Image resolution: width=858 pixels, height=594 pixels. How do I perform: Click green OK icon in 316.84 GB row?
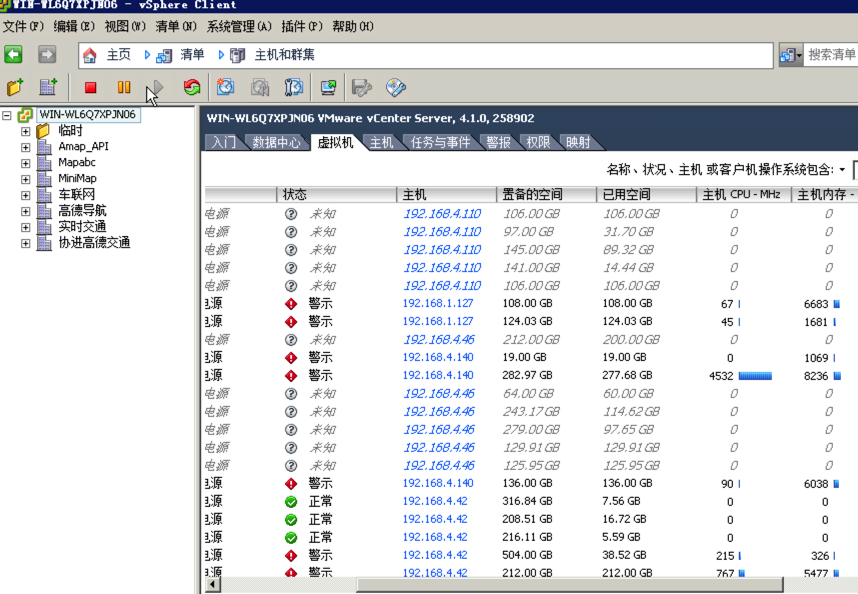click(291, 502)
